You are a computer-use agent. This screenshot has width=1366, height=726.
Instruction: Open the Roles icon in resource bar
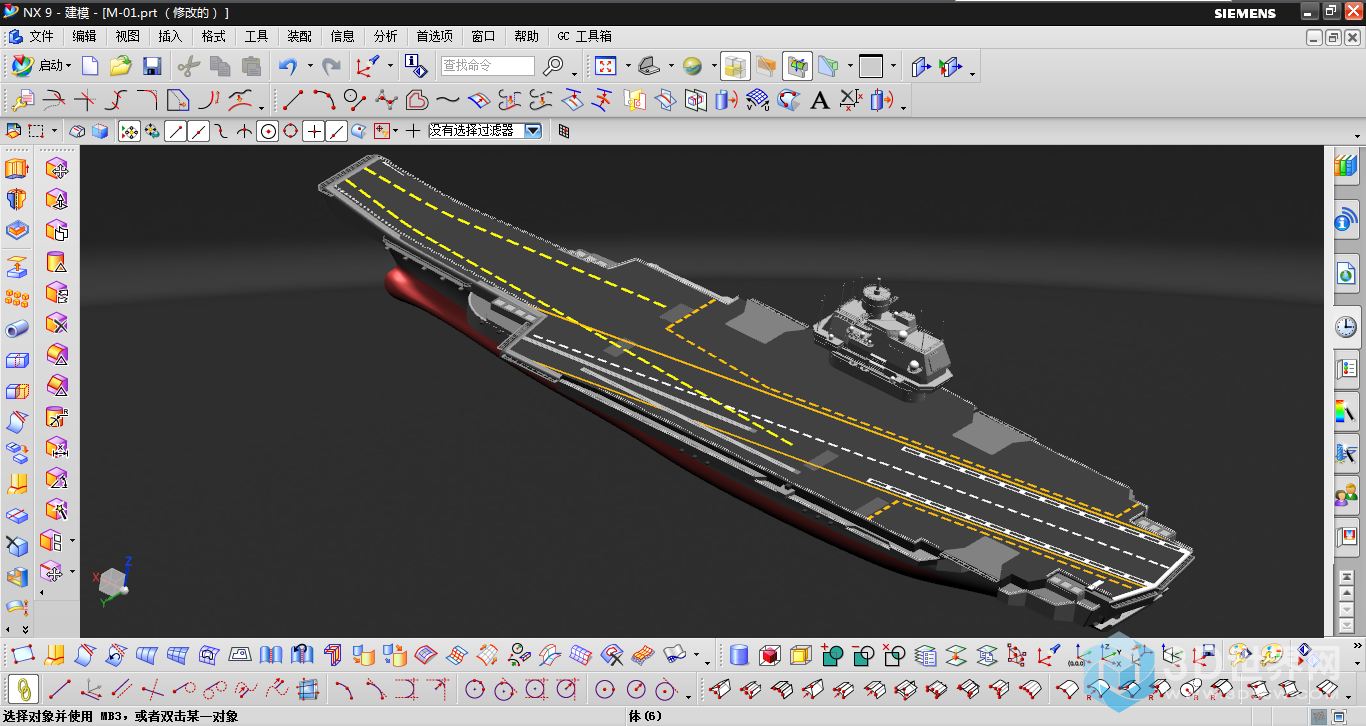pyautogui.click(x=1346, y=494)
